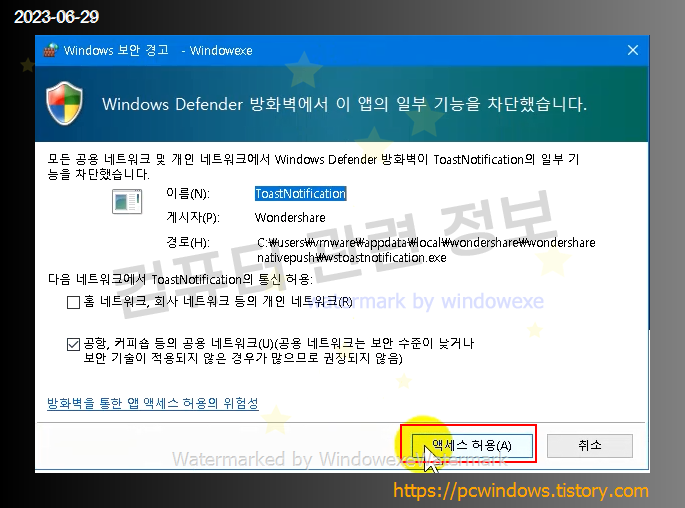This screenshot has width=685, height=508.
Task: Click the heading 'Windows Defender 방화벽에서 이 앱의 일부 기능을 차단했습니다.'
Action: [344, 104]
